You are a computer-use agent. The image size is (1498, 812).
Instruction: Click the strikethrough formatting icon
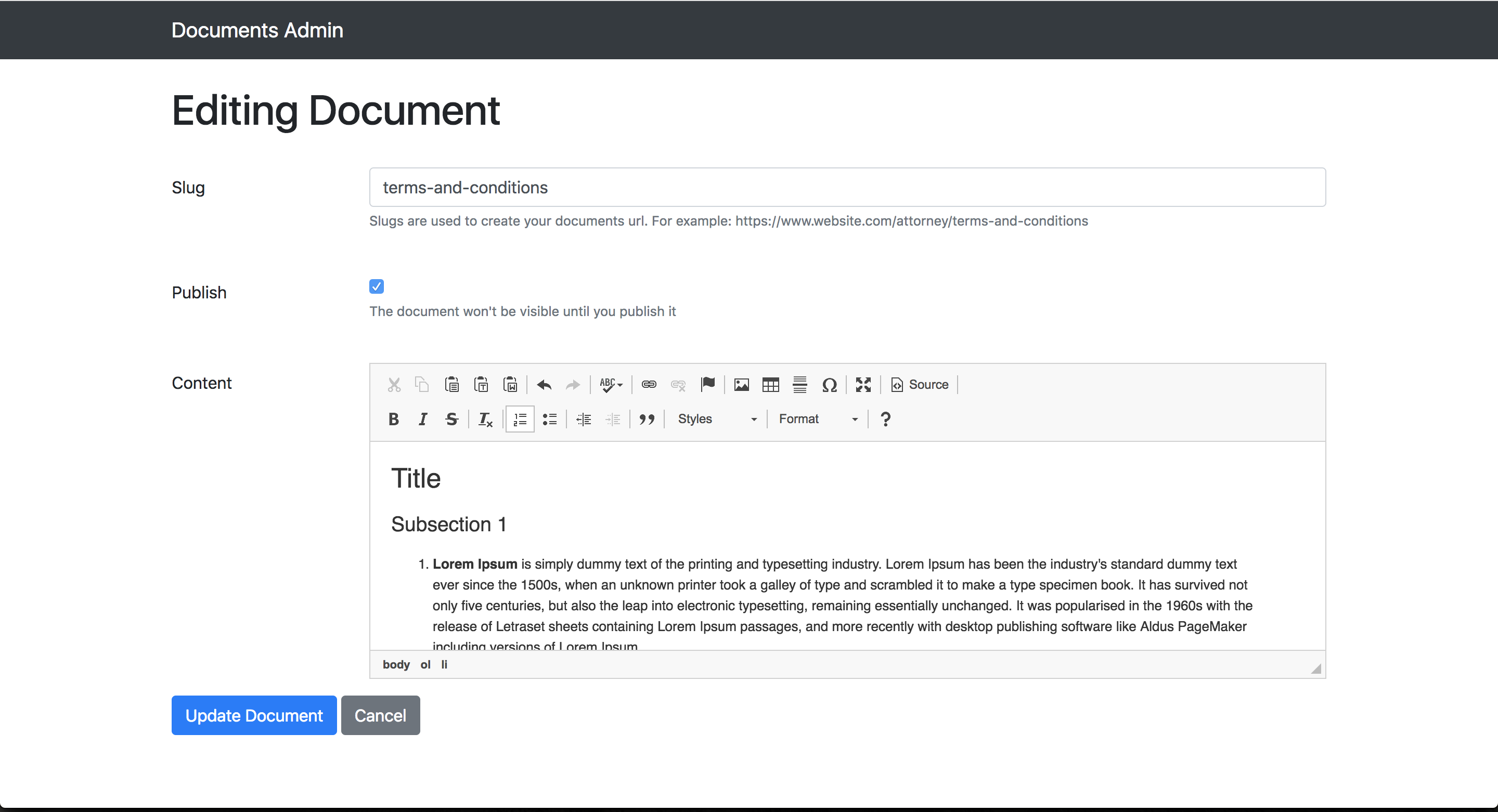pyautogui.click(x=452, y=419)
